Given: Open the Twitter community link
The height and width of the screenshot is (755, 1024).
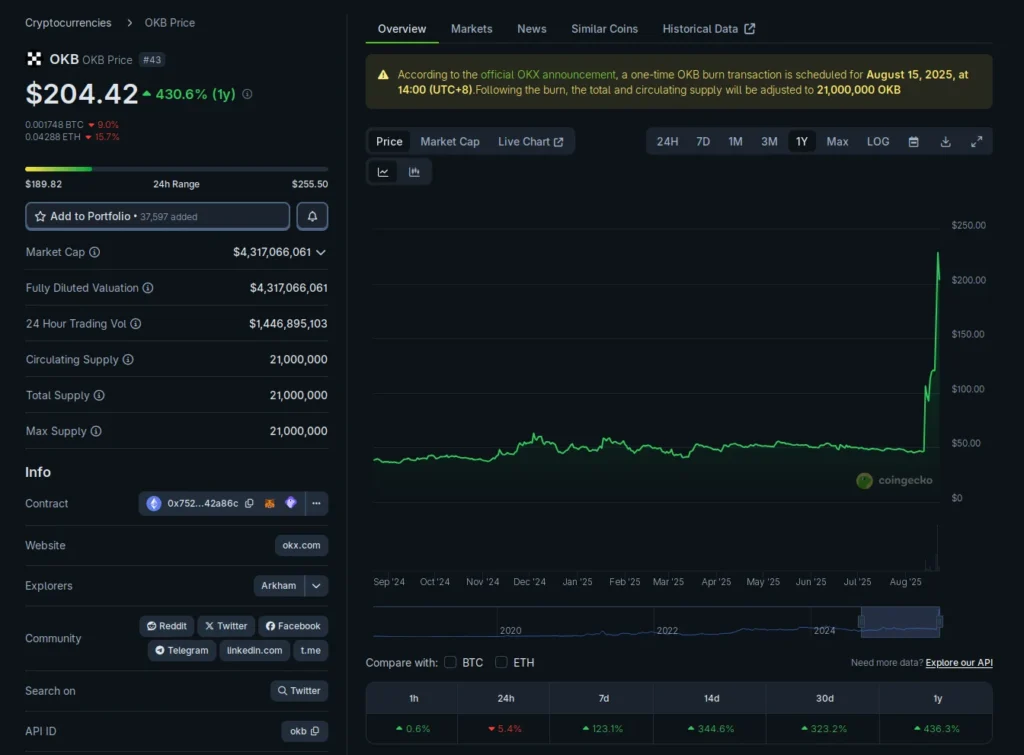Looking at the screenshot, I should pos(226,626).
